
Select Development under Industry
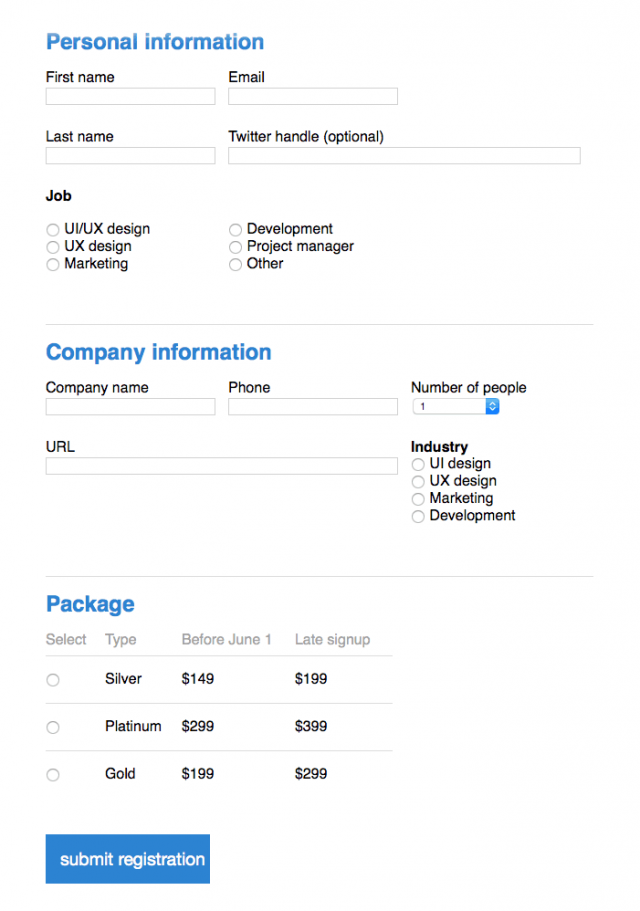pos(418,517)
